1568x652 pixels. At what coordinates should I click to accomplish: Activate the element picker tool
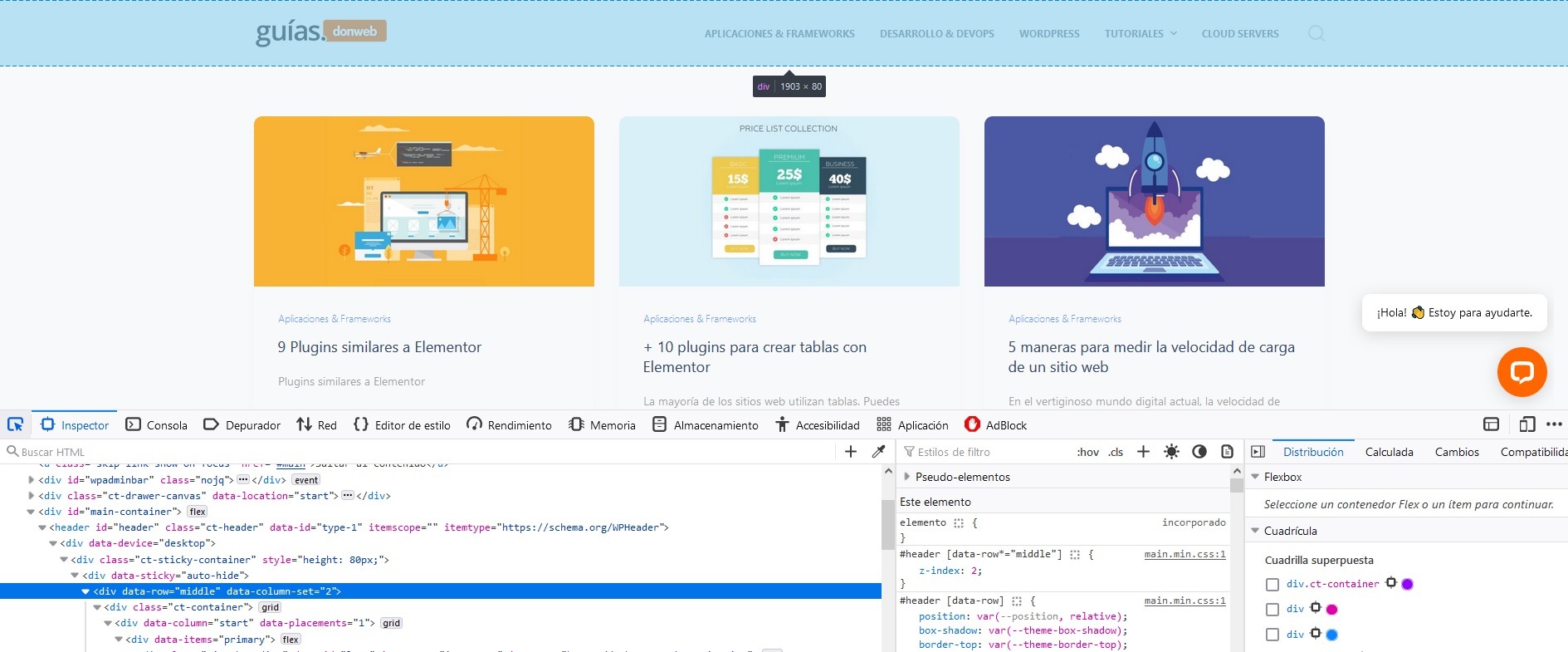[15, 424]
